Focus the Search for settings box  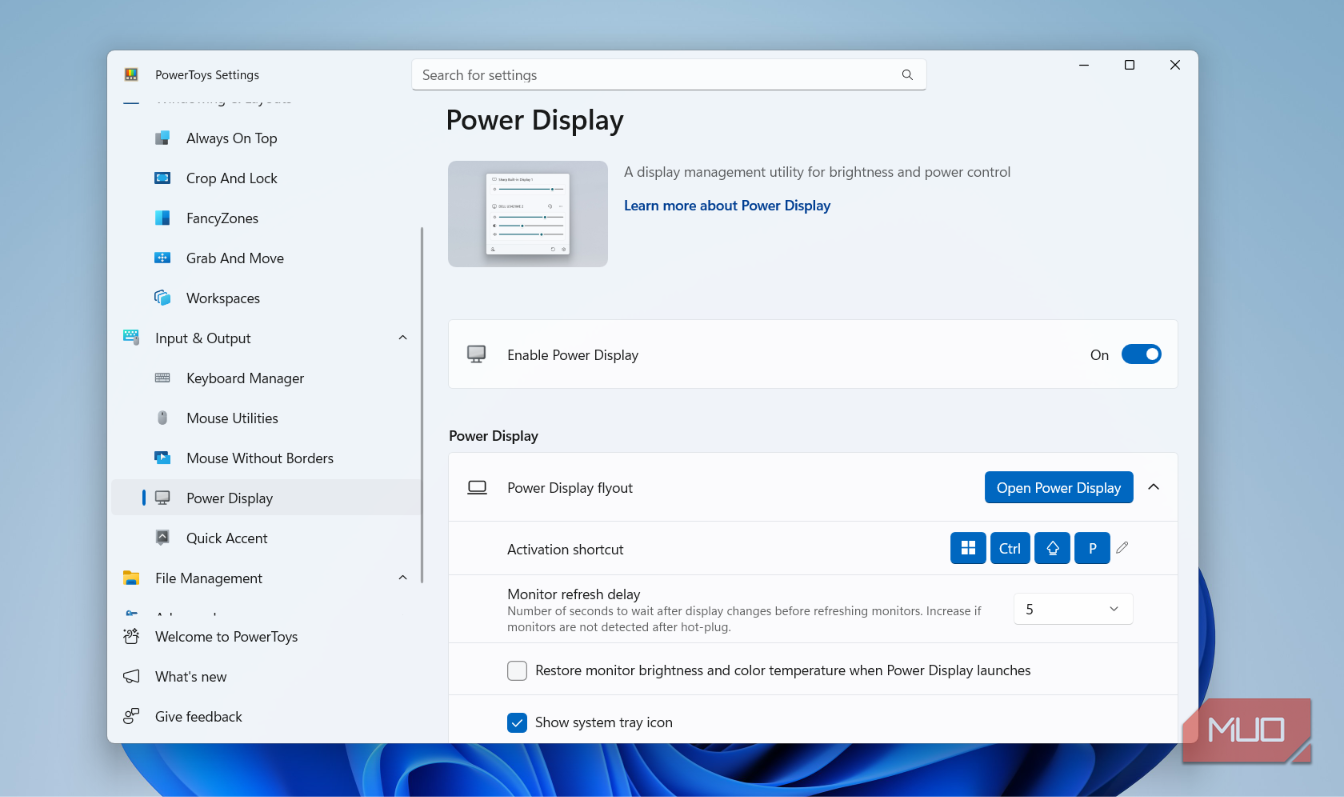[x=669, y=75]
